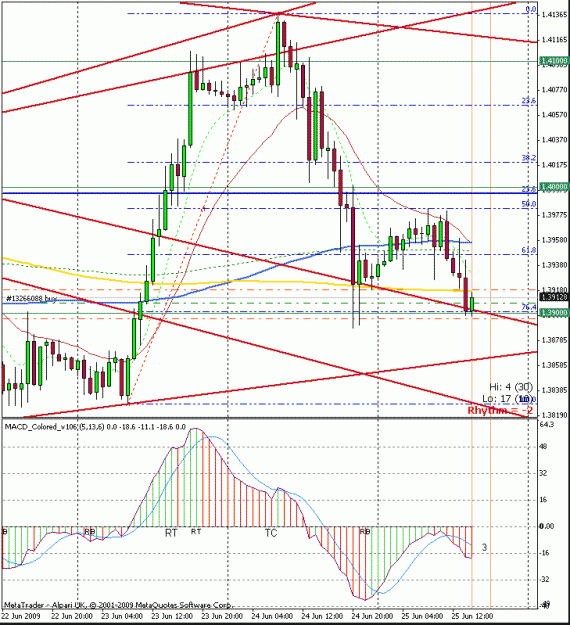This screenshot has width=570, height=625.
Task: Click the 24 Jun 04:00 time label
Action: (x=273, y=616)
